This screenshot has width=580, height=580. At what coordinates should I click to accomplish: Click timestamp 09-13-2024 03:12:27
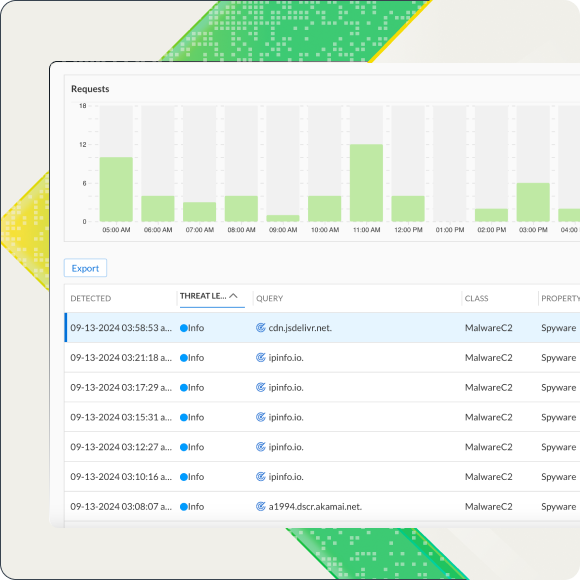point(121,447)
